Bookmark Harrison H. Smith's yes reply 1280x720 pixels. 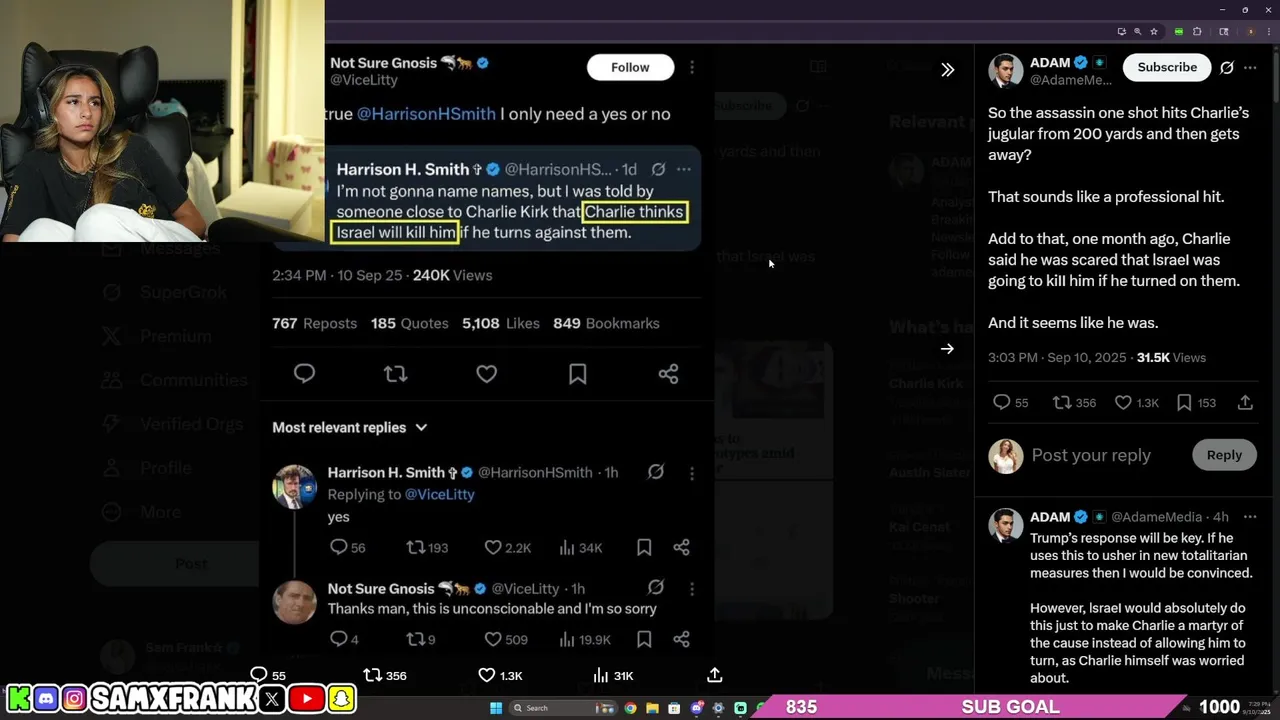pos(644,548)
